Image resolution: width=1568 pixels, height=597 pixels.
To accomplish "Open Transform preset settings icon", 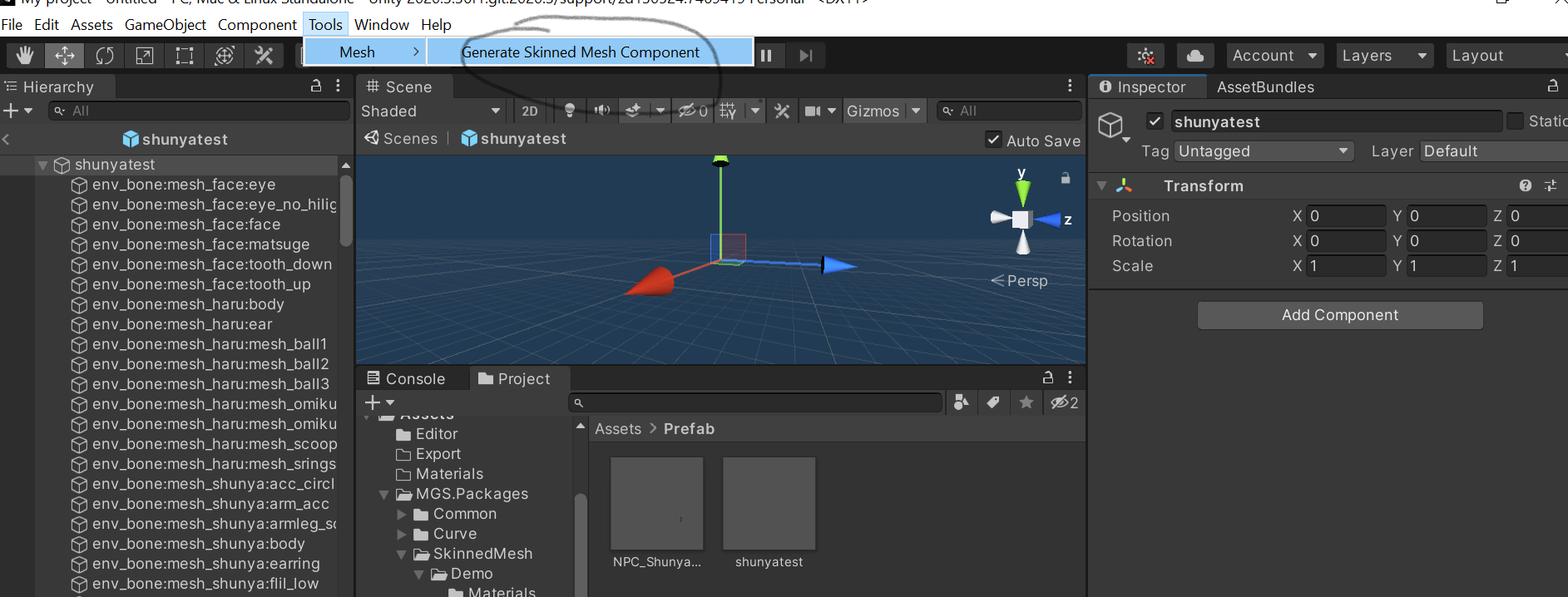I will point(1551,185).
